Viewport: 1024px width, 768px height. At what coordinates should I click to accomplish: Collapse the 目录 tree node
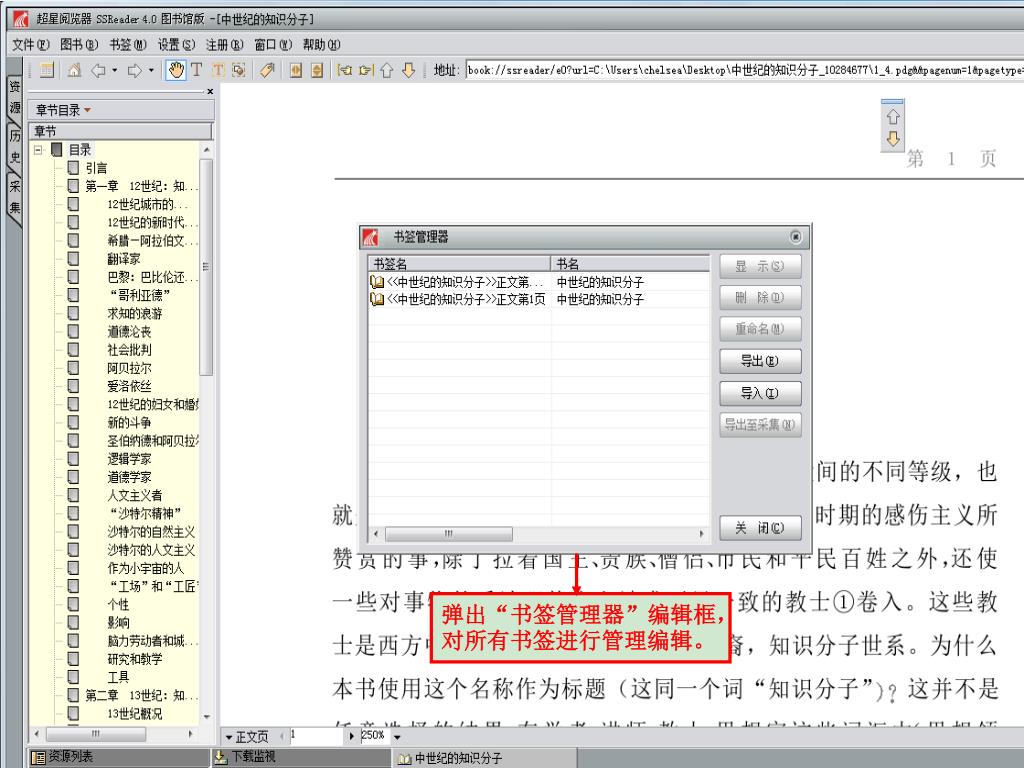[39, 150]
